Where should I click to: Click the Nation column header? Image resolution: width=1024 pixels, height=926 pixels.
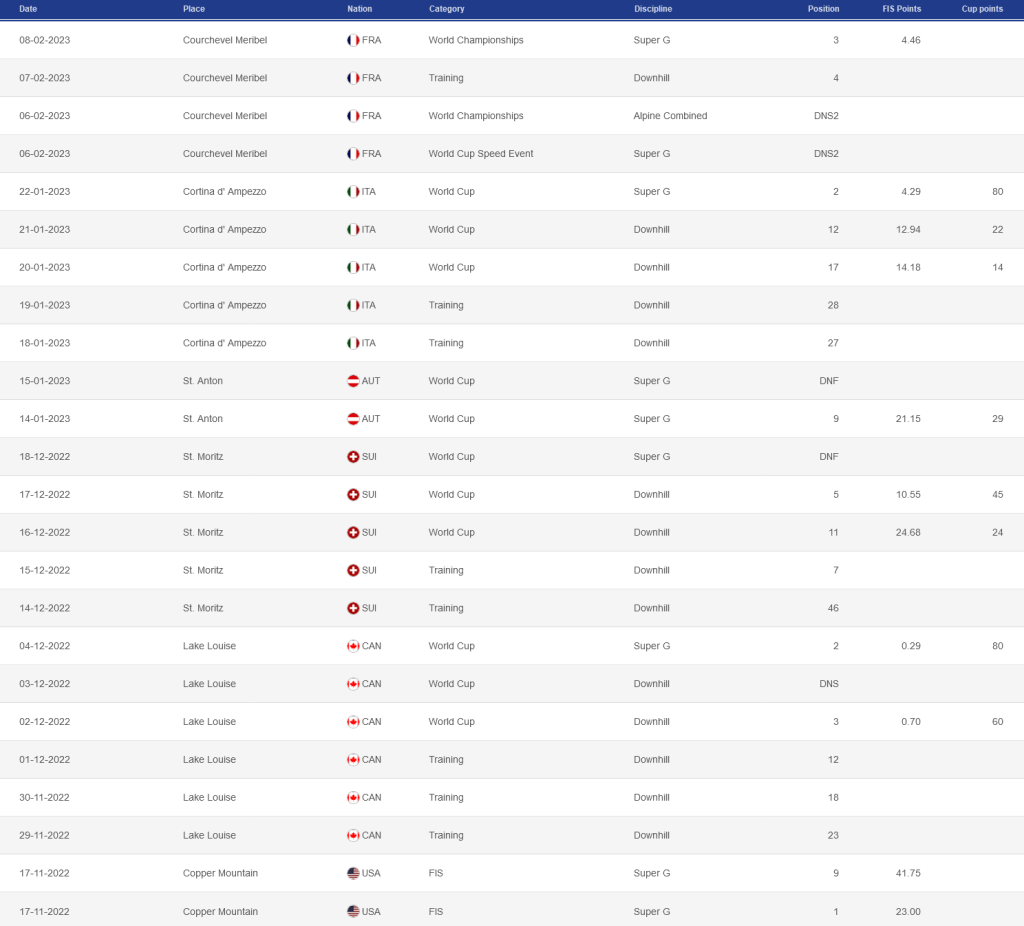360,9
